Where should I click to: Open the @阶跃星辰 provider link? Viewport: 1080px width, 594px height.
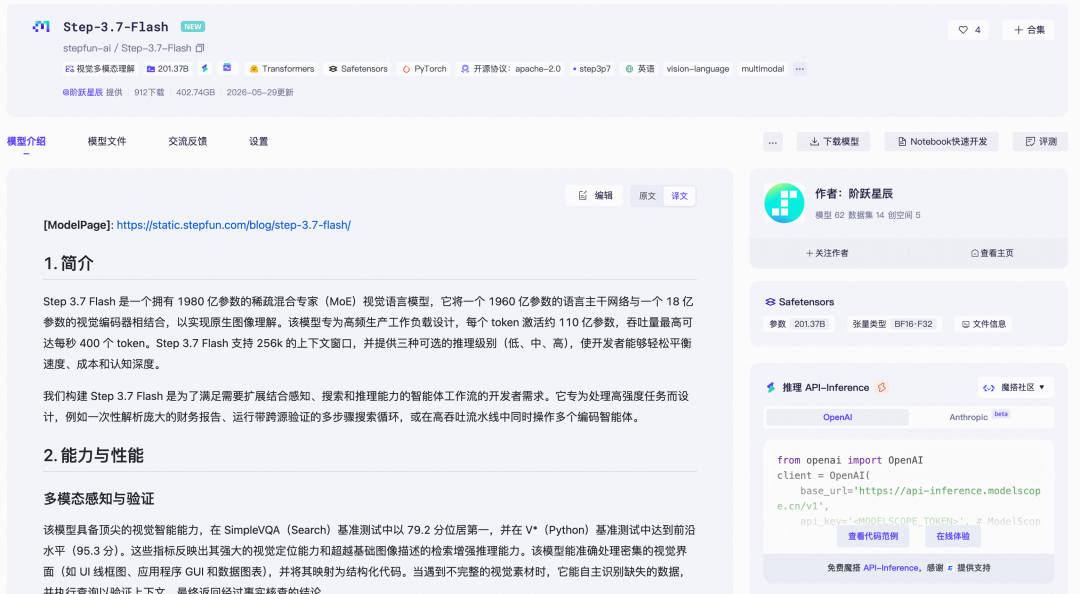[x=83, y=92]
